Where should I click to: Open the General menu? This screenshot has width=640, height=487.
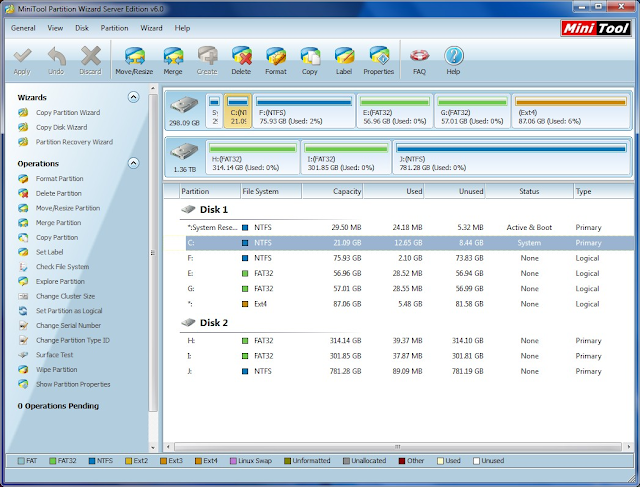pos(23,28)
